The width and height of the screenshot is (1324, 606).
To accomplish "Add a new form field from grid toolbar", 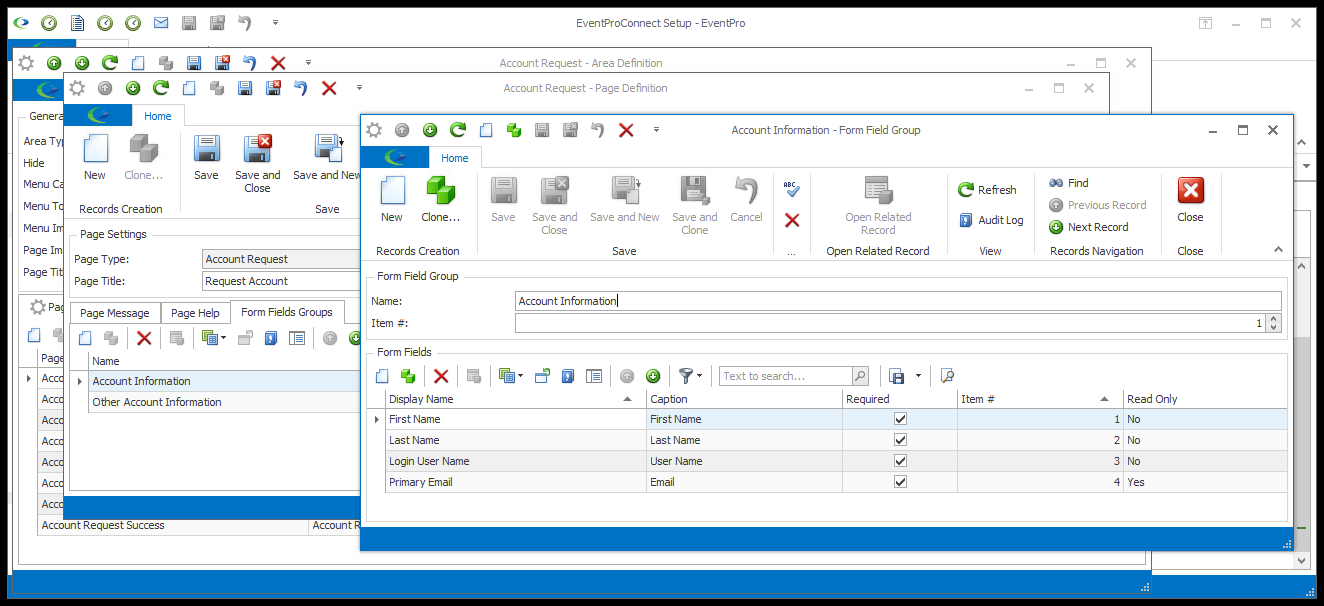I will pyautogui.click(x=382, y=376).
